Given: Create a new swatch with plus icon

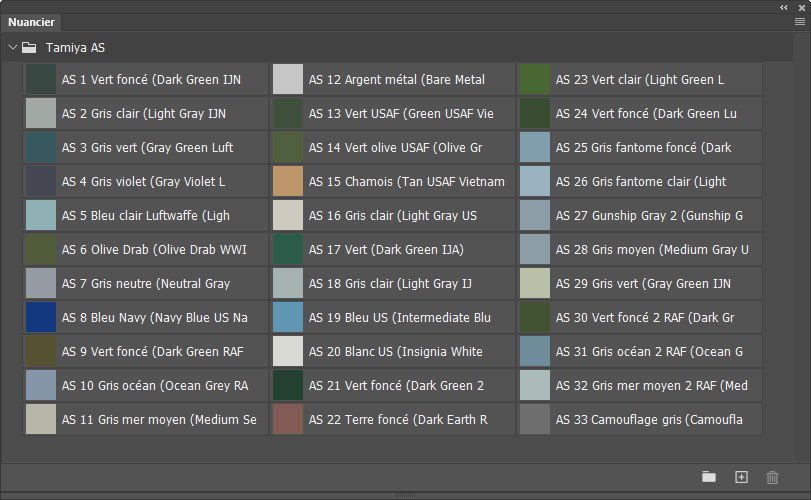Looking at the screenshot, I should [x=741, y=477].
